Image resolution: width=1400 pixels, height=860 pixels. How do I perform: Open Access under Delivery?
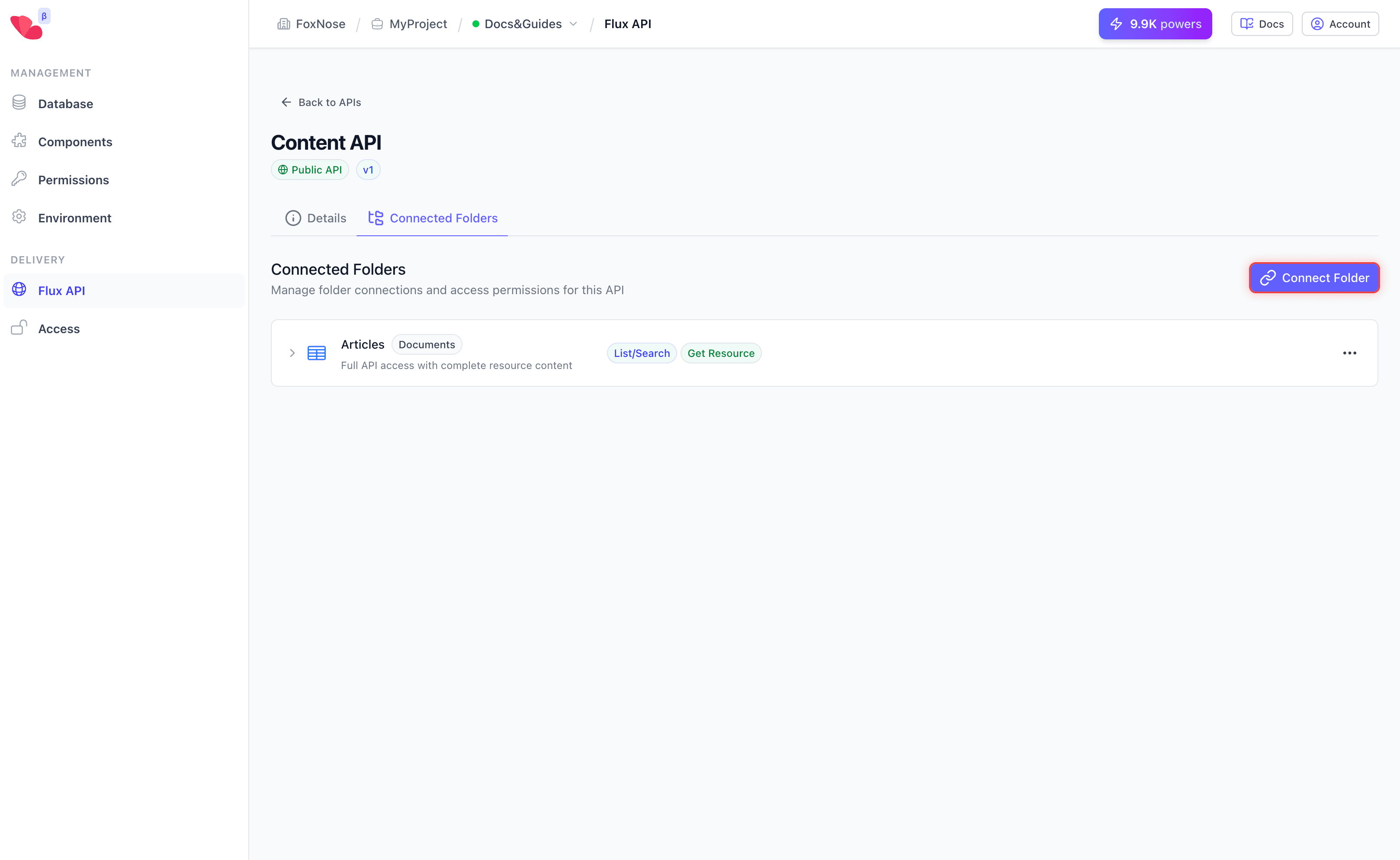(x=58, y=329)
